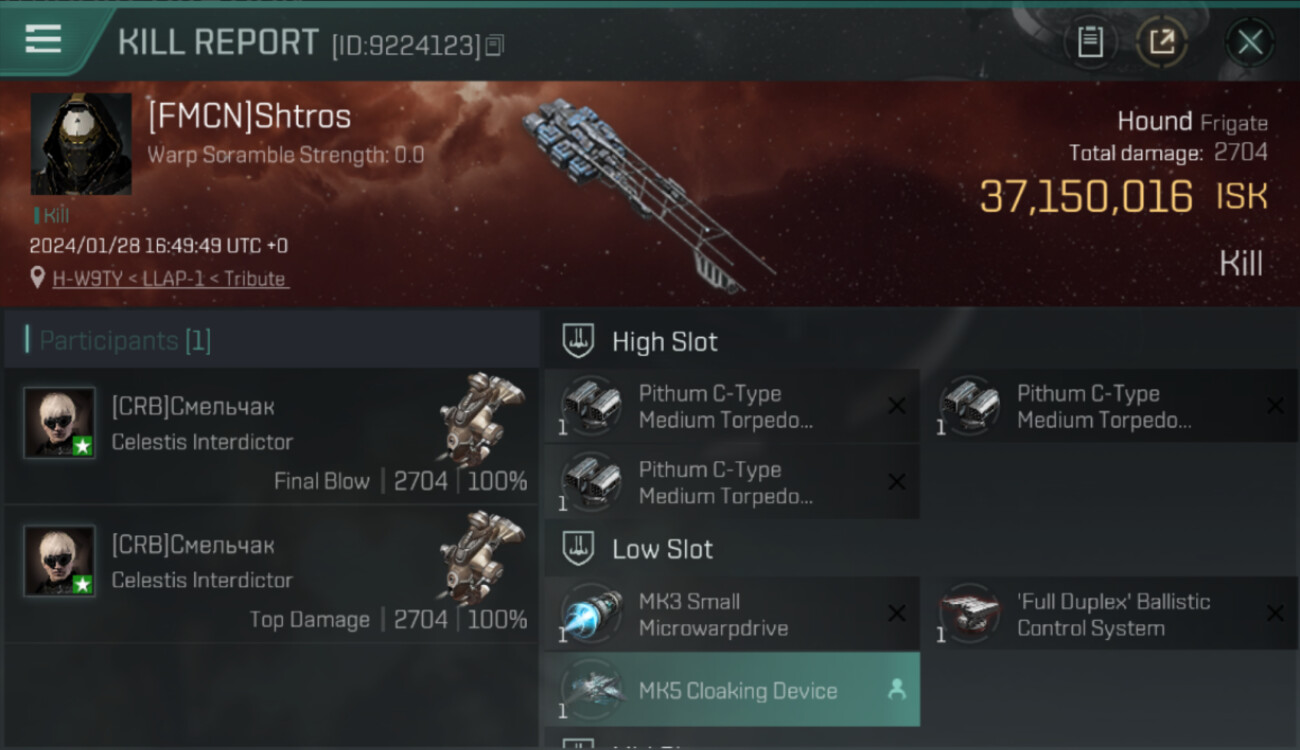Collapse the Low Slot section header
1300x750 pixels.
tap(920, 548)
